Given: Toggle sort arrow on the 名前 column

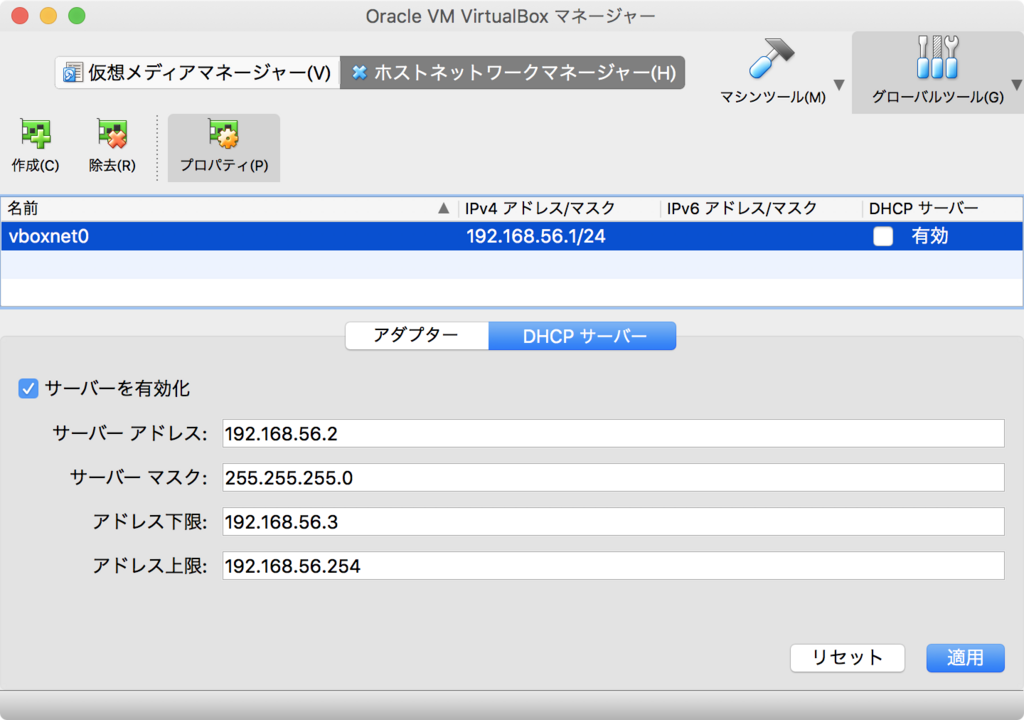Looking at the screenshot, I should tap(443, 208).
